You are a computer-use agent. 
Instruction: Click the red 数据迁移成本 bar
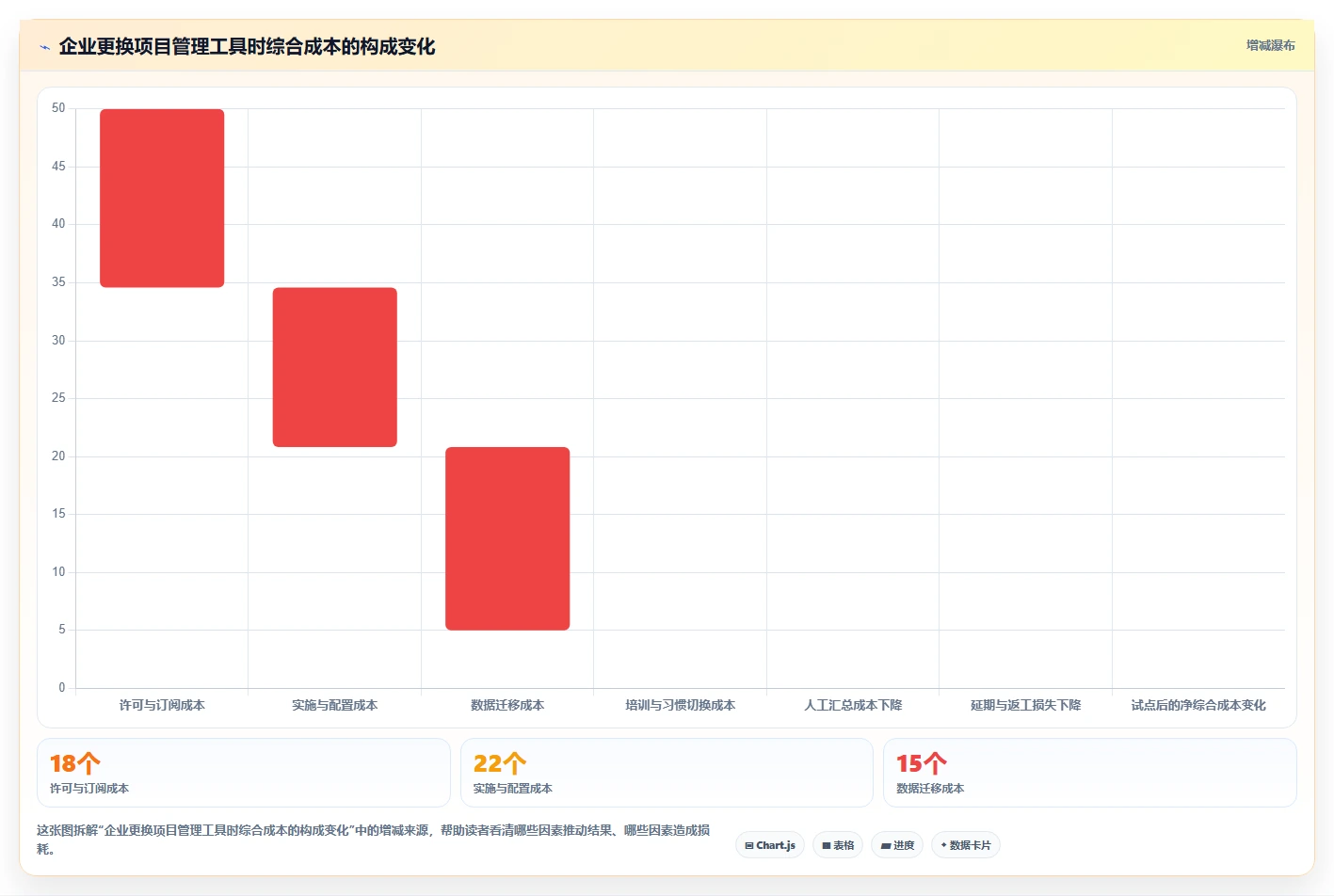pos(507,538)
